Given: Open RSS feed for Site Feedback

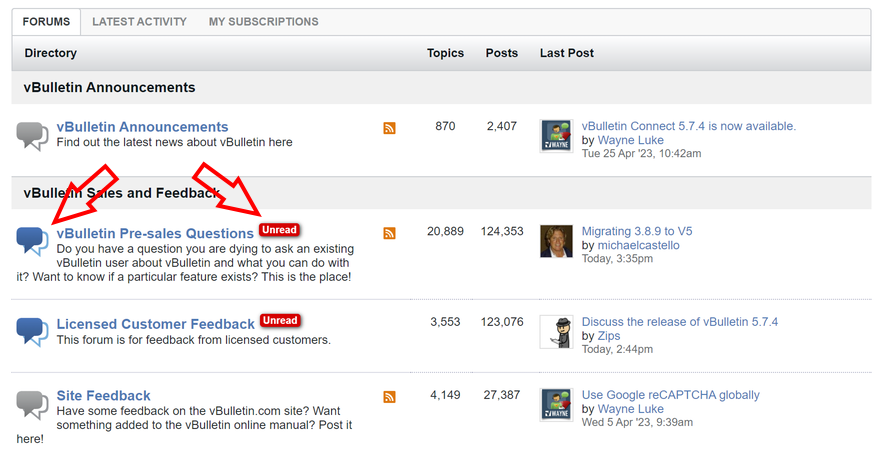Looking at the screenshot, I should 389,397.
